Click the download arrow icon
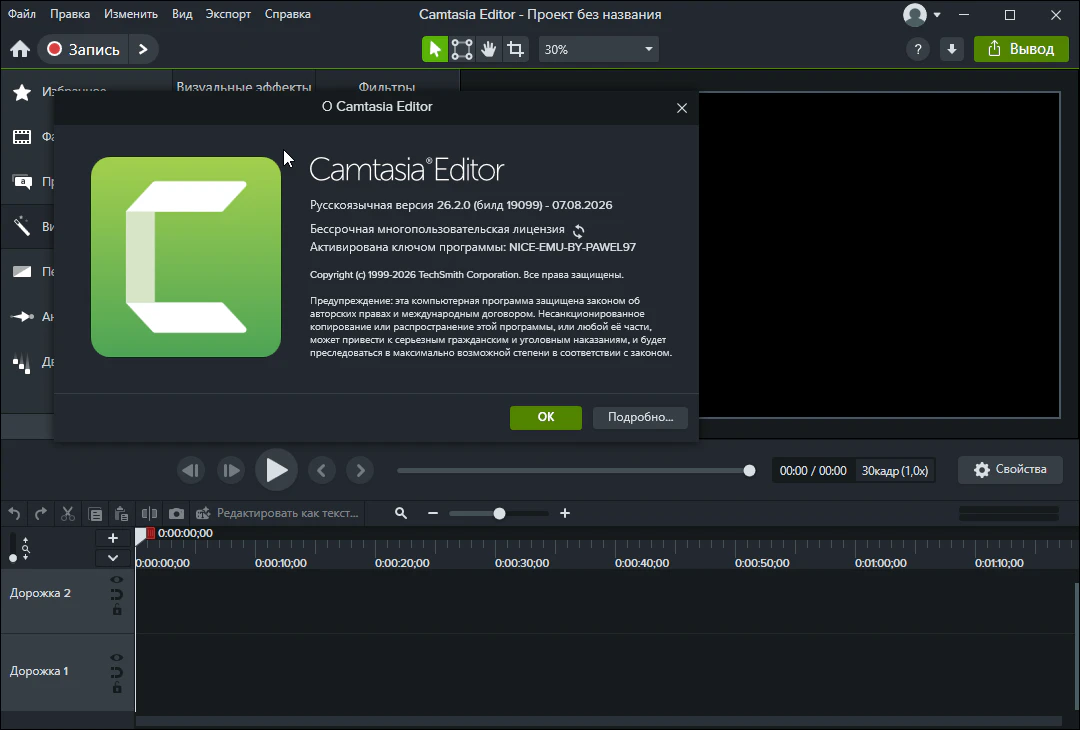 click(x=952, y=49)
